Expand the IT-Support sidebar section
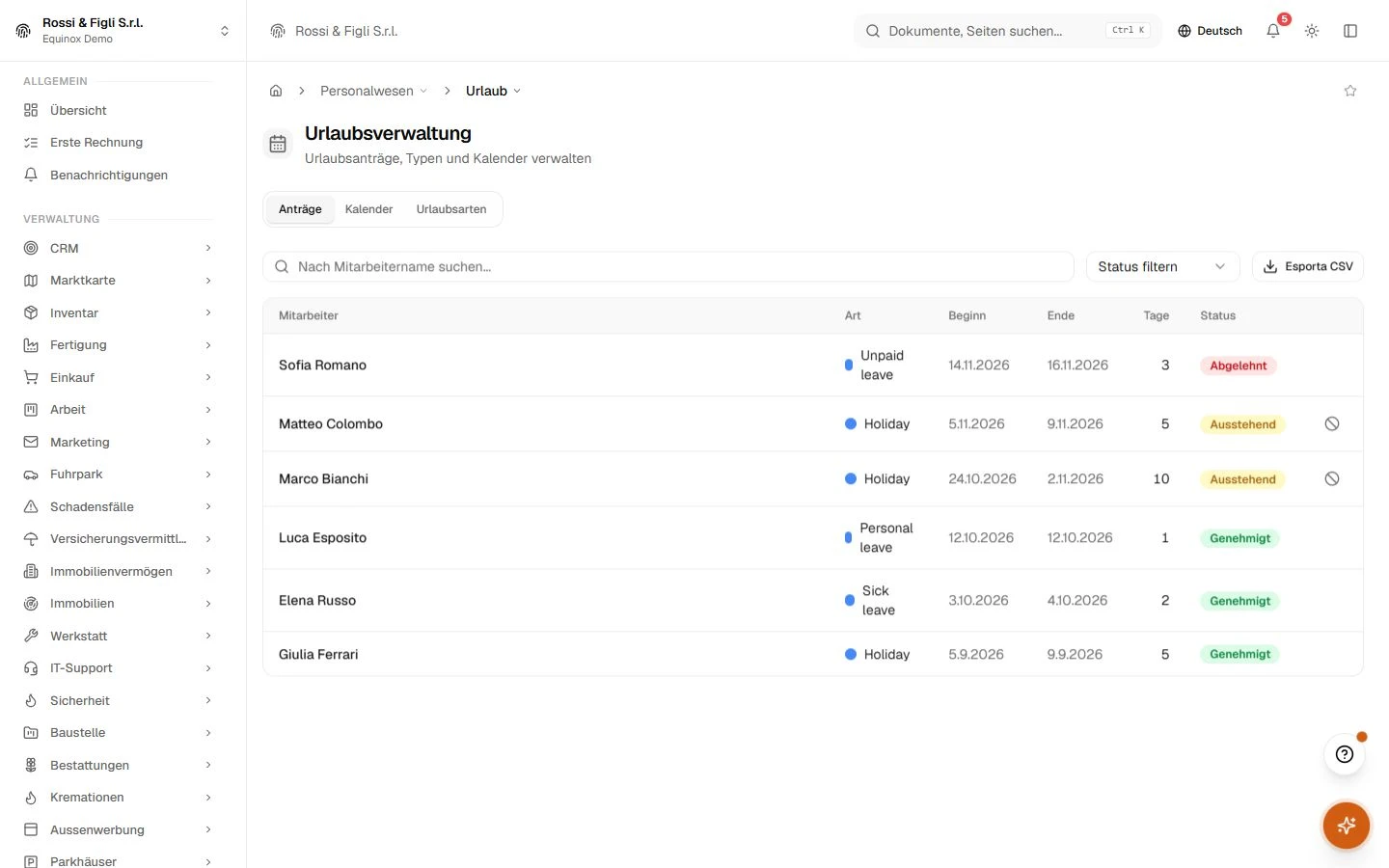Screen dimensions: 1389x868 (116, 667)
